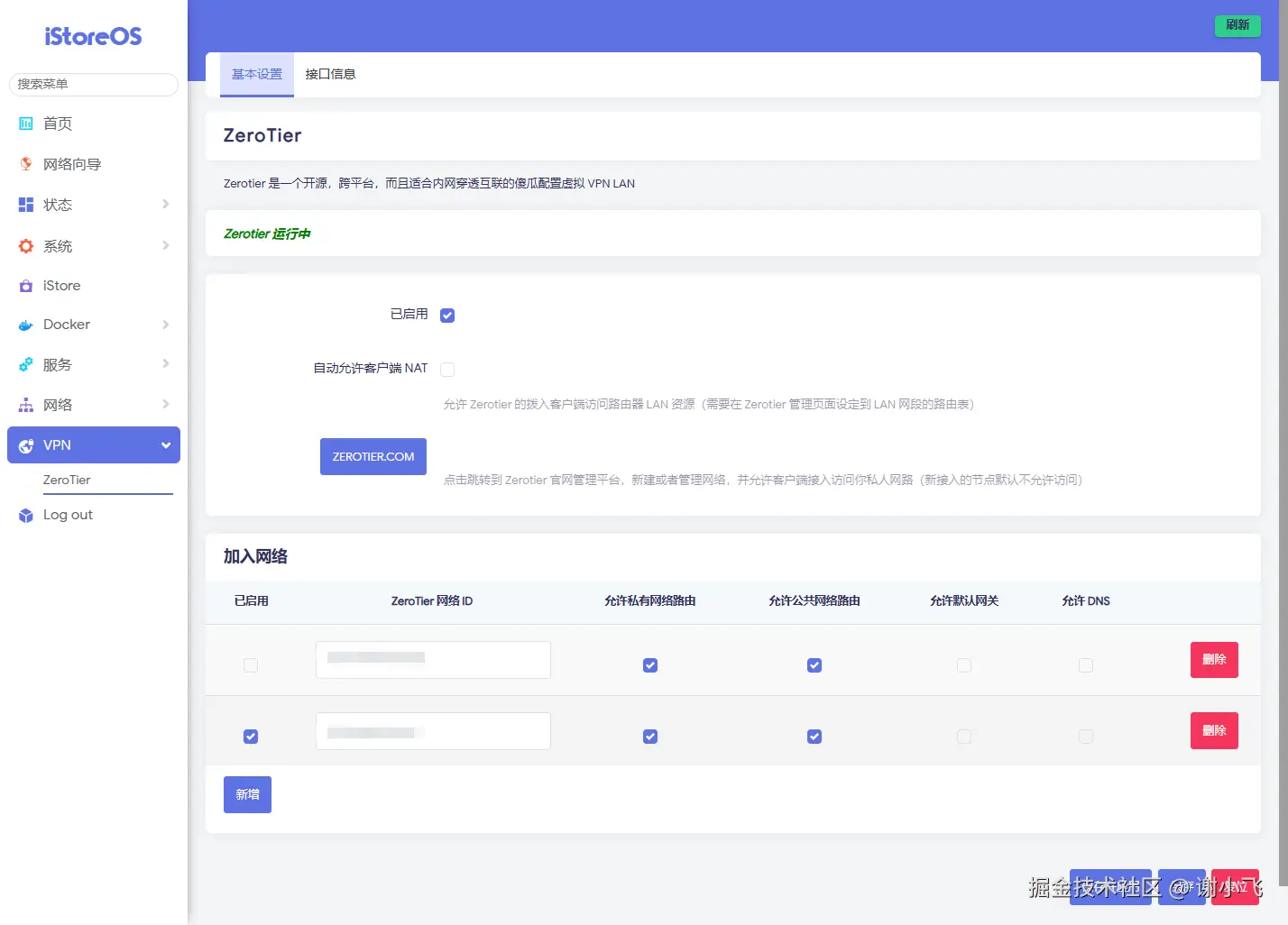Uncheck 允许私有网络路由 in the second network row
Image resolution: width=1288 pixels, height=925 pixels.
(x=650, y=737)
